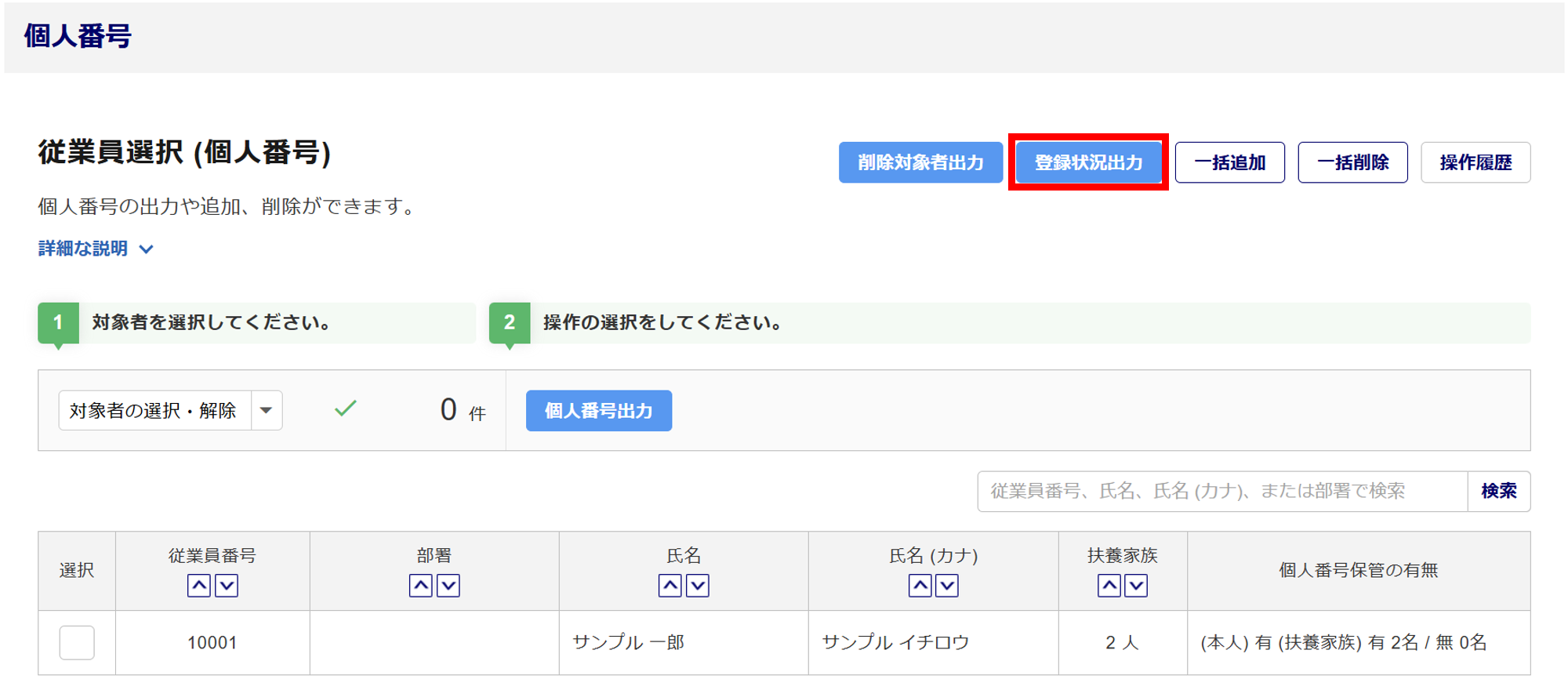This screenshot has width=1568, height=690.
Task: View the 操作履歴 operation history
Action: coord(1475,162)
